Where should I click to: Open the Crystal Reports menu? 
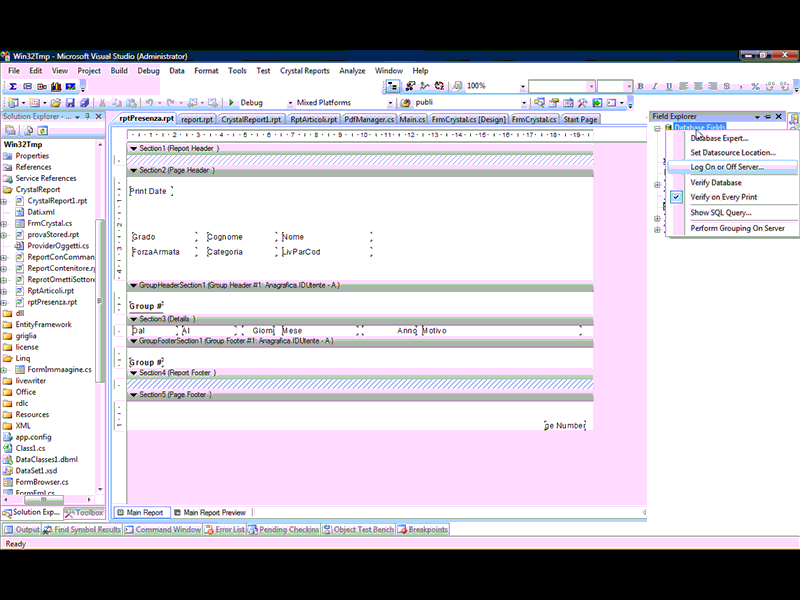305,71
